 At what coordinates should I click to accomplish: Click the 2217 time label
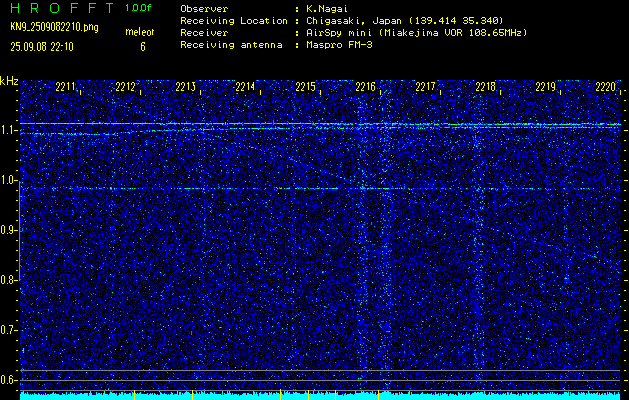point(425,87)
